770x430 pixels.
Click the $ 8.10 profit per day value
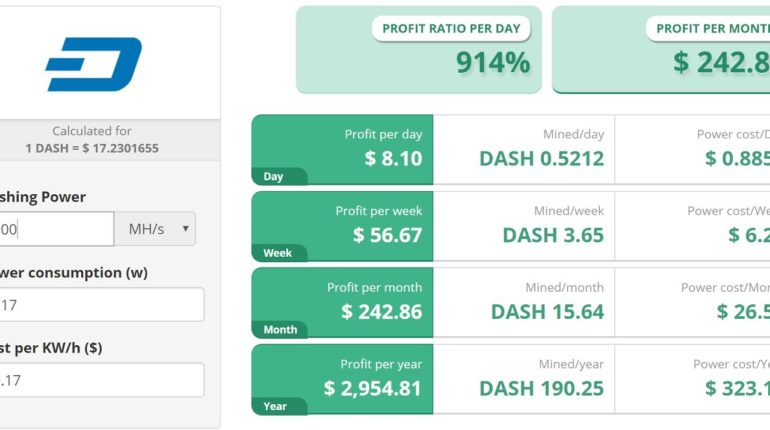coord(393,159)
